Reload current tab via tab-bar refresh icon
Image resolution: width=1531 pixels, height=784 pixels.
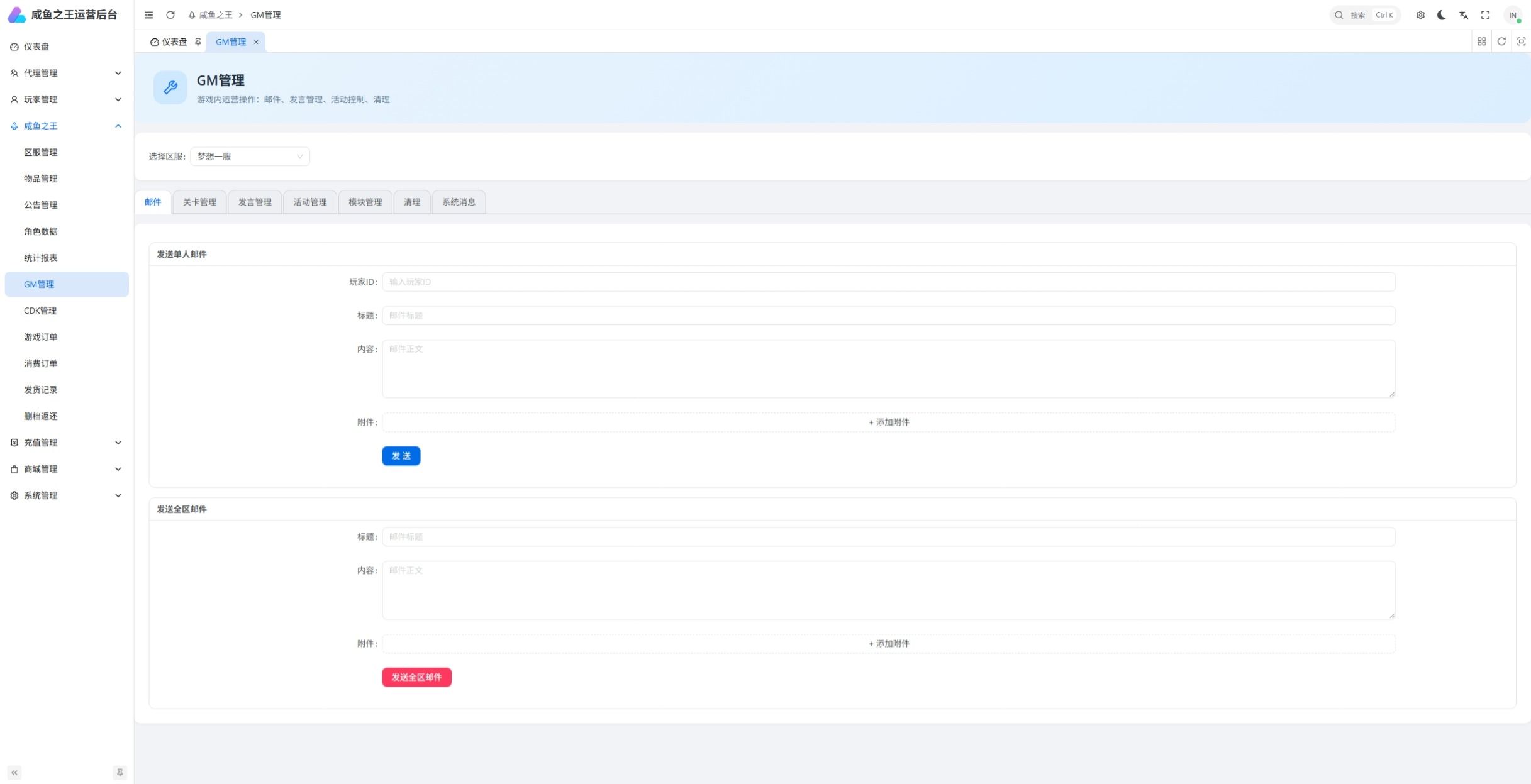pyautogui.click(x=1501, y=41)
